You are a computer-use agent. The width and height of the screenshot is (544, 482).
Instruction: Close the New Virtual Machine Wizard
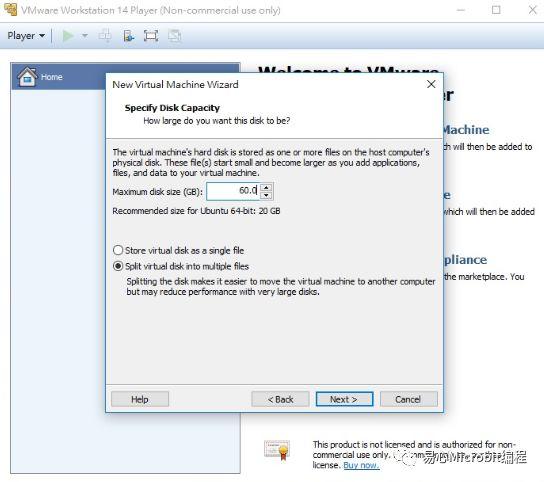[x=431, y=84]
